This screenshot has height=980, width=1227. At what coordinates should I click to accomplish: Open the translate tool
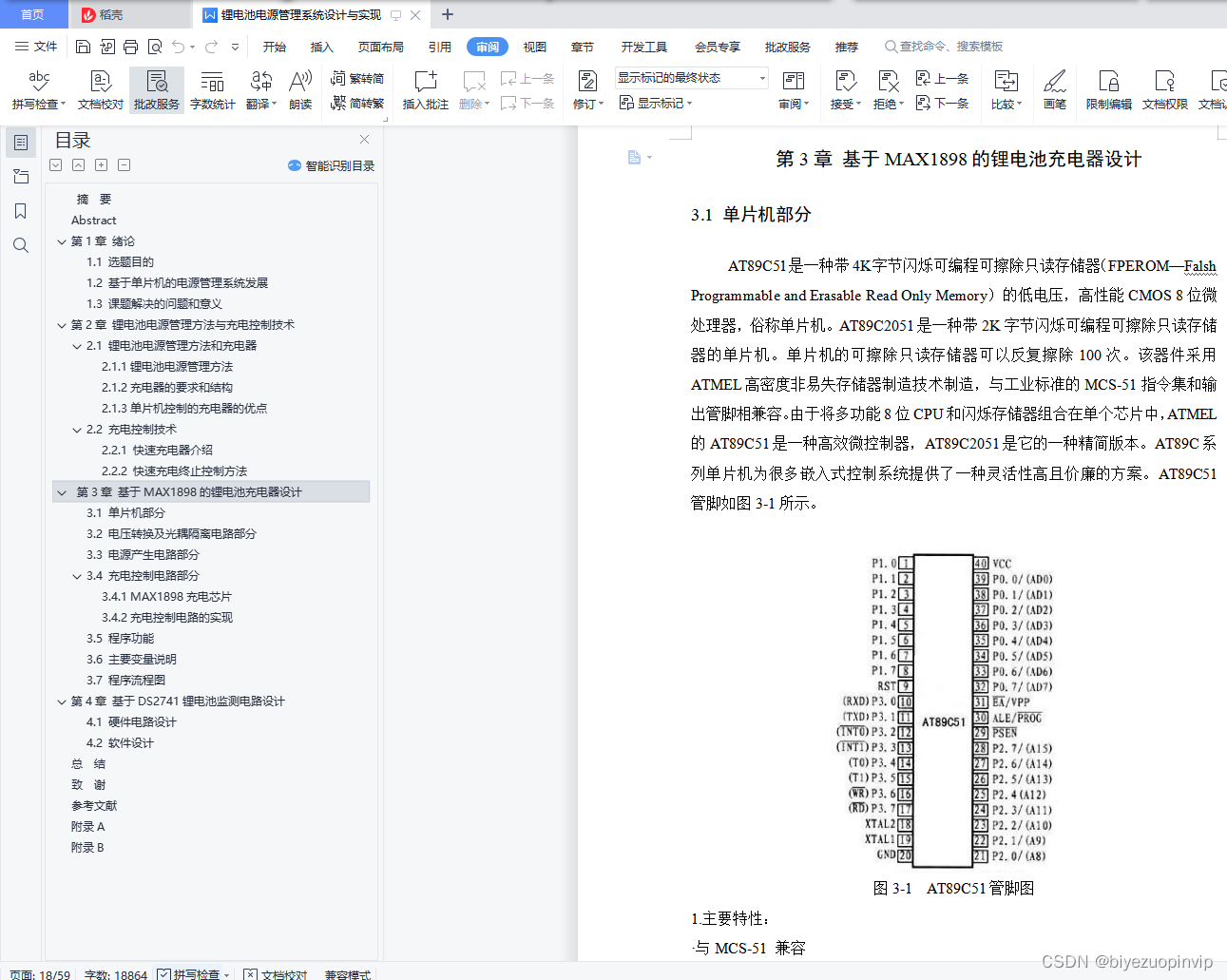point(261,90)
